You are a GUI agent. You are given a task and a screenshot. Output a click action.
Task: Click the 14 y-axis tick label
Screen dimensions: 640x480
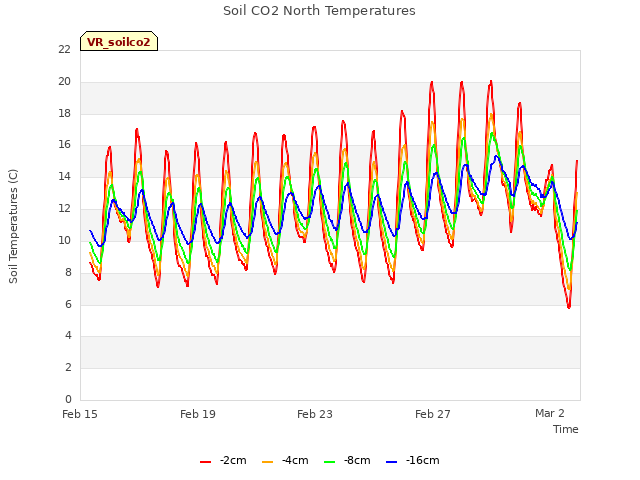[x=64, y=177]
